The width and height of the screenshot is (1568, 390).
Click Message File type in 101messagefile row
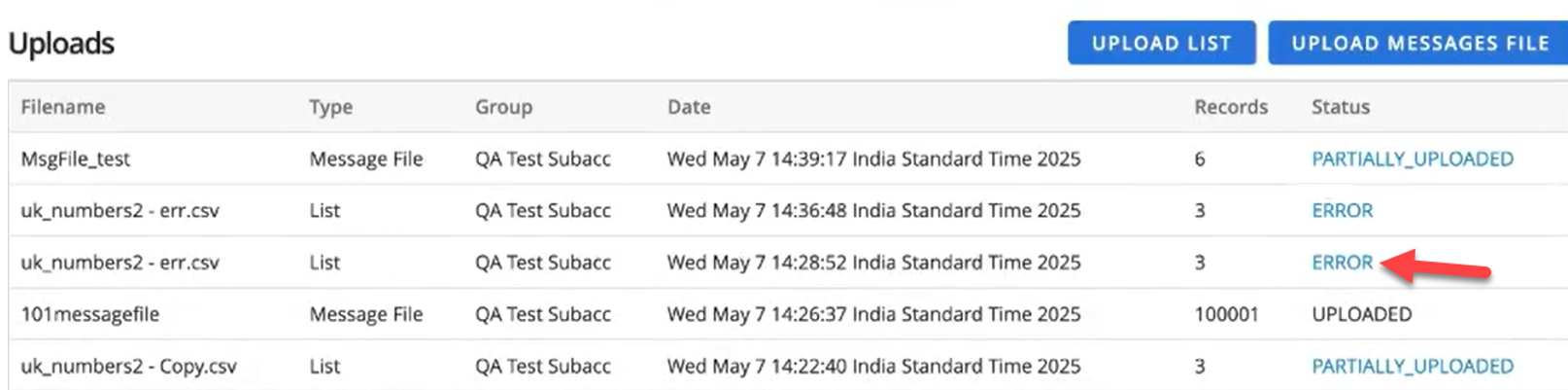click(365, 315)
